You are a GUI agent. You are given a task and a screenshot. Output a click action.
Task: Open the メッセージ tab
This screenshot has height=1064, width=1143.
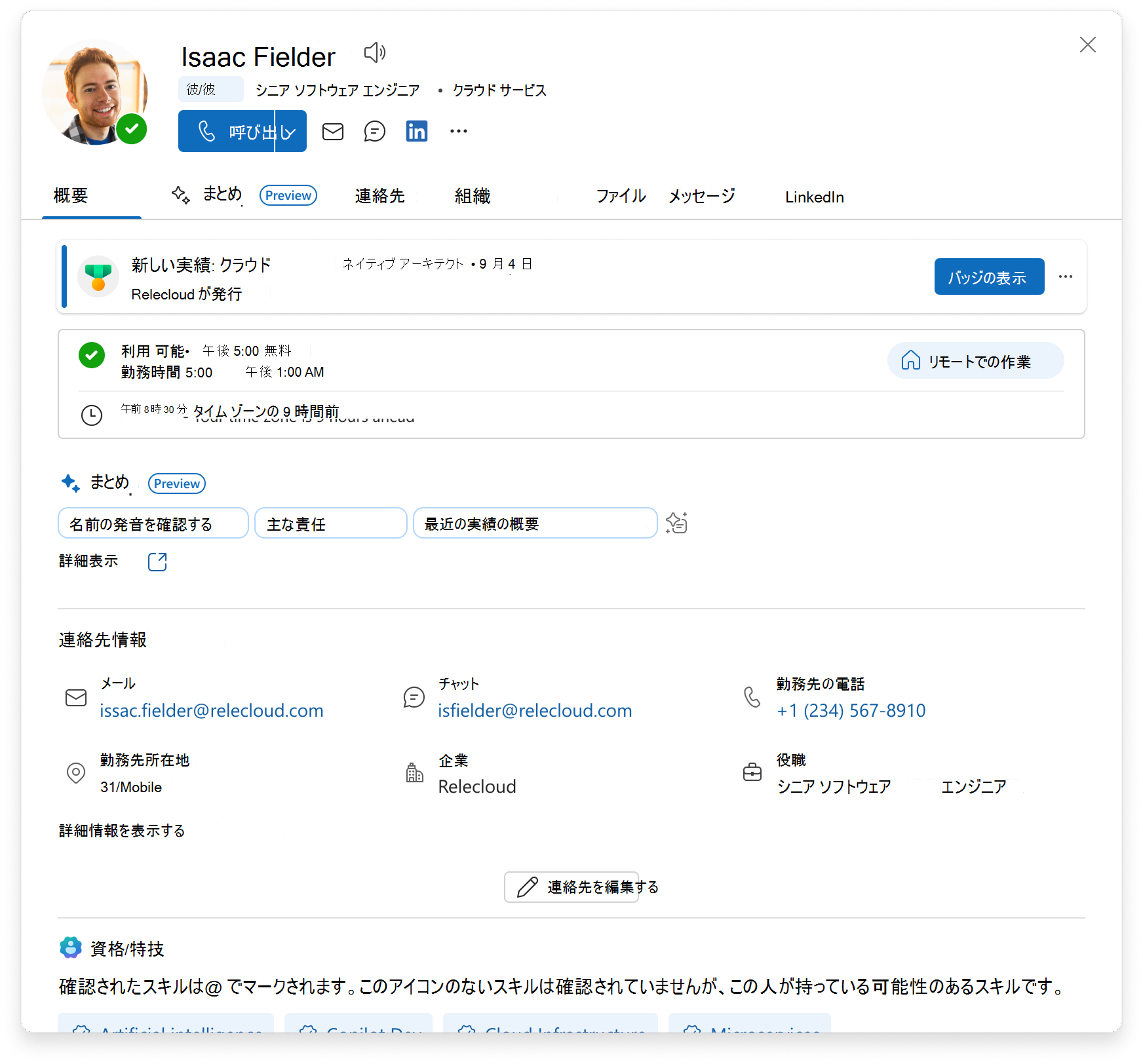click(x=702, y=196)
